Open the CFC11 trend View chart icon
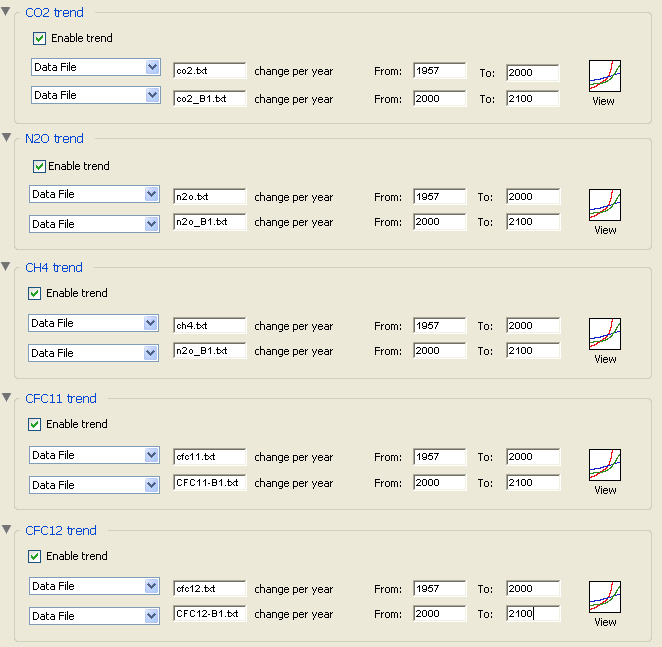 pyautogui.click(x=604, y=466)
